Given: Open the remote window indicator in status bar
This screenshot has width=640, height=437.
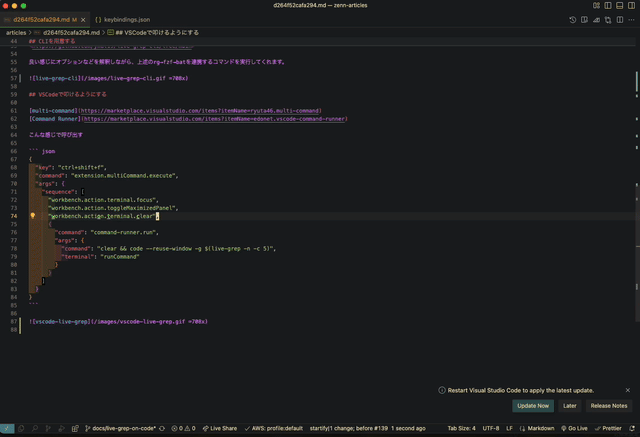Looking at the screenshot, I should [x=7, y=428].
